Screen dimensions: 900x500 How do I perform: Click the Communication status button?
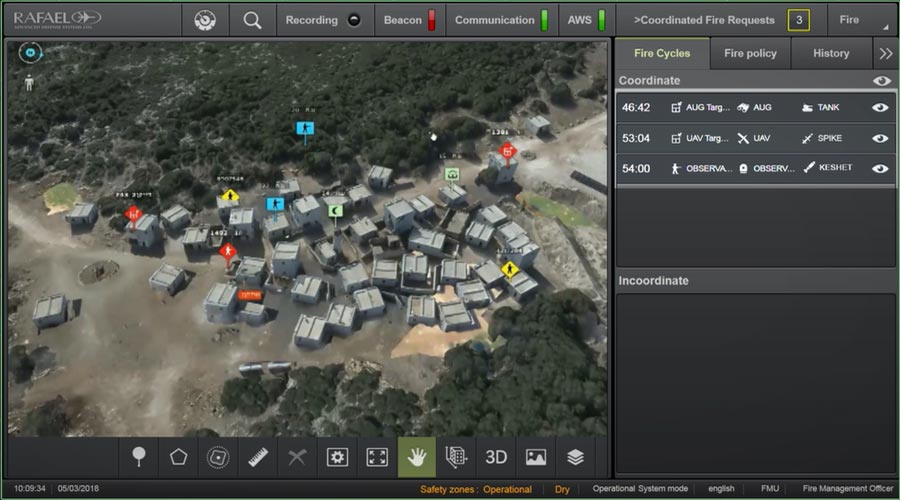point(501,20)
